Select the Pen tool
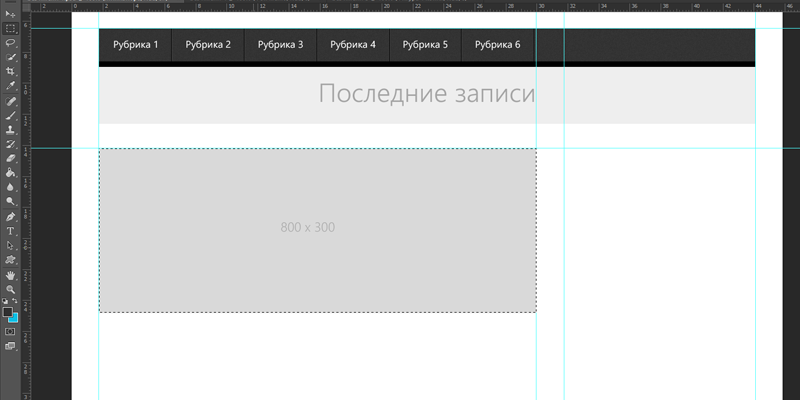This screenshot has height=400, width=800. [10, 216]
